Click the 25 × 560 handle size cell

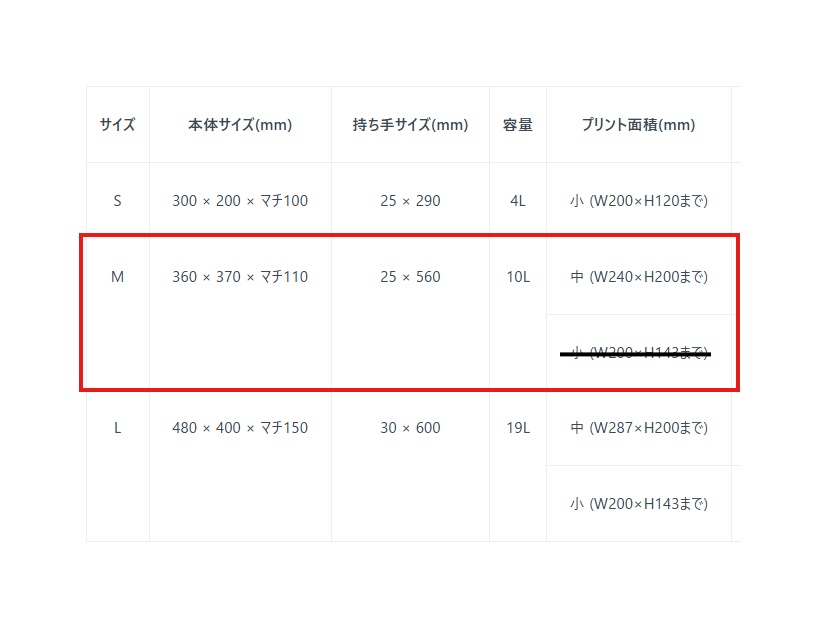tap(410, 277)
